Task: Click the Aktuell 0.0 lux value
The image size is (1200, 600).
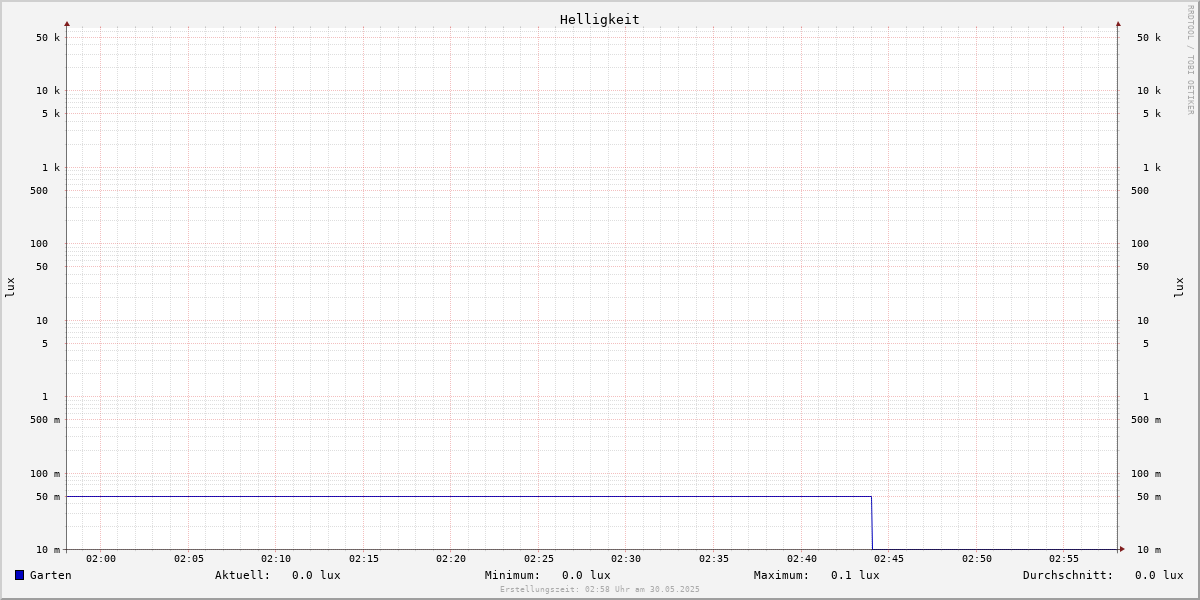Action: pyautogui.click(x=316, y=575)
